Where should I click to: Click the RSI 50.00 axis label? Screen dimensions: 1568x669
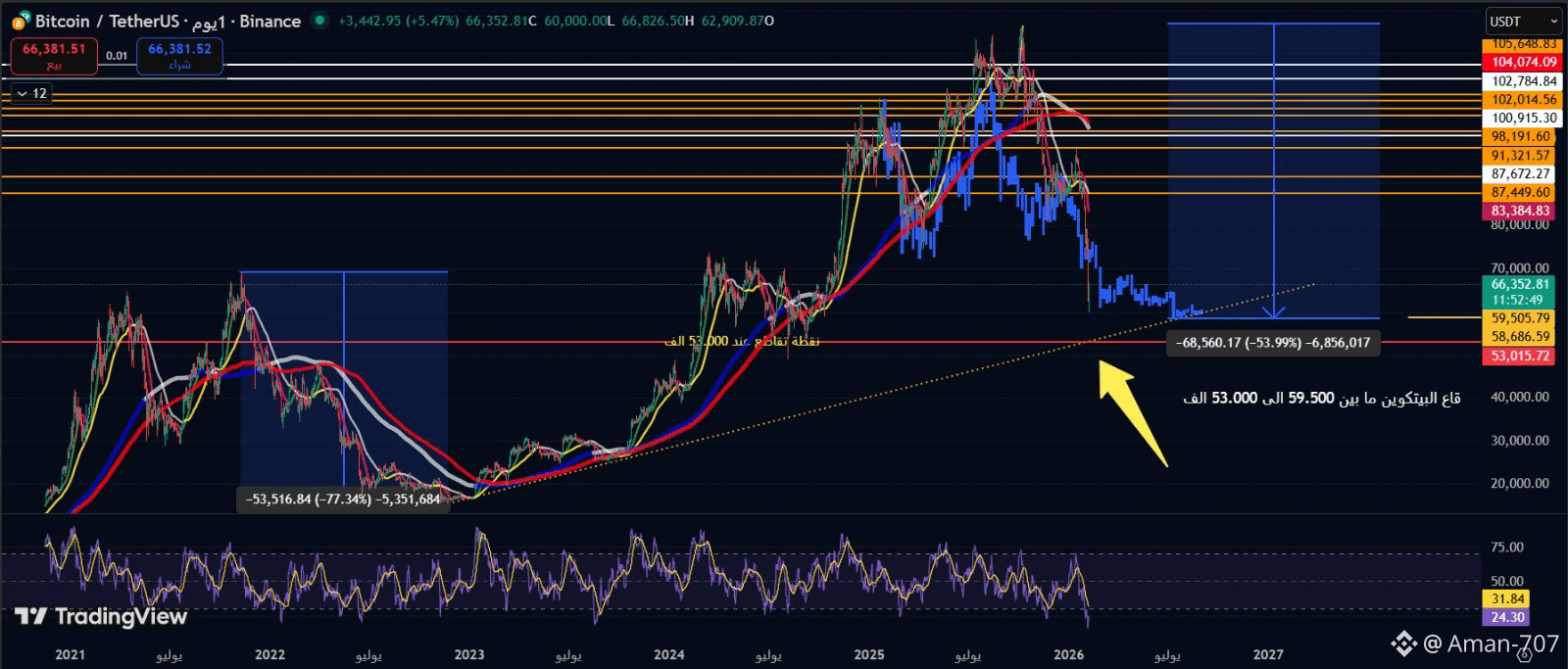tap(1507, 581)
